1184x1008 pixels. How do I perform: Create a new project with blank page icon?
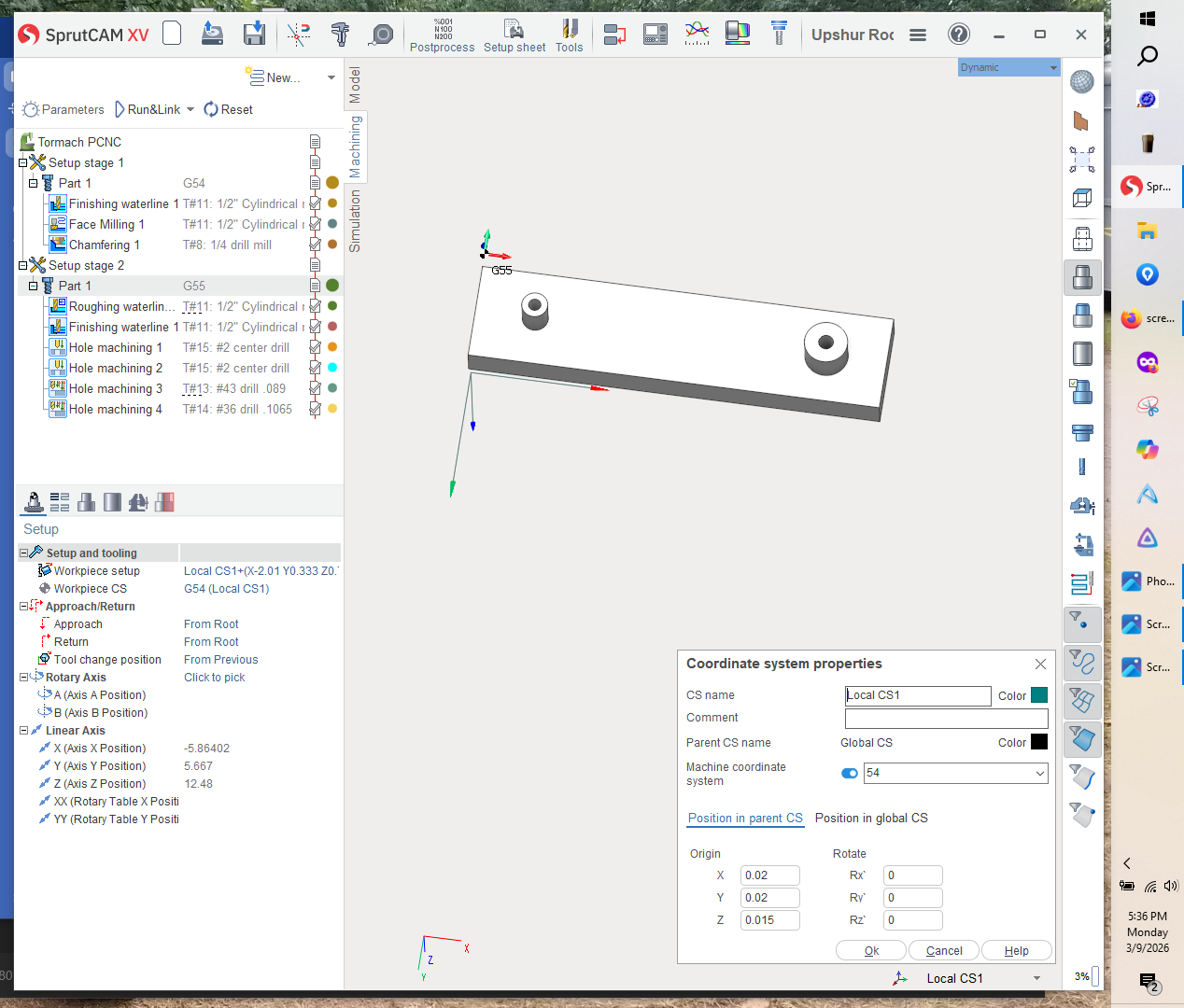(x=172, y=35)
